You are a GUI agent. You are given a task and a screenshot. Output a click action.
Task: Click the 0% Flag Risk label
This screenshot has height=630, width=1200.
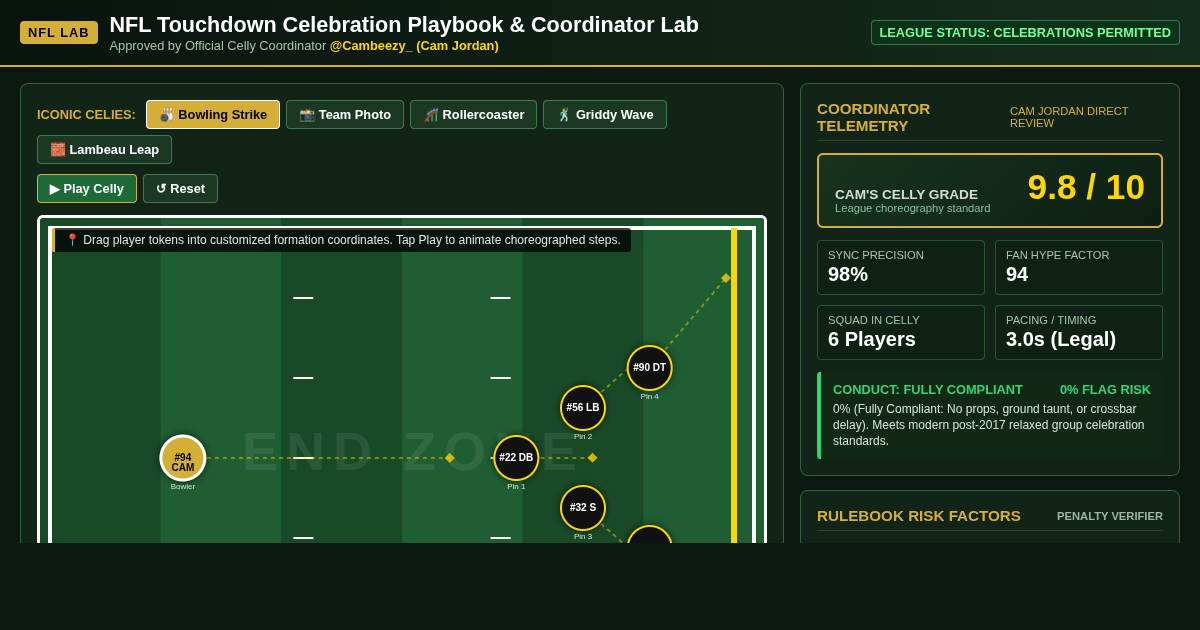1105,389
